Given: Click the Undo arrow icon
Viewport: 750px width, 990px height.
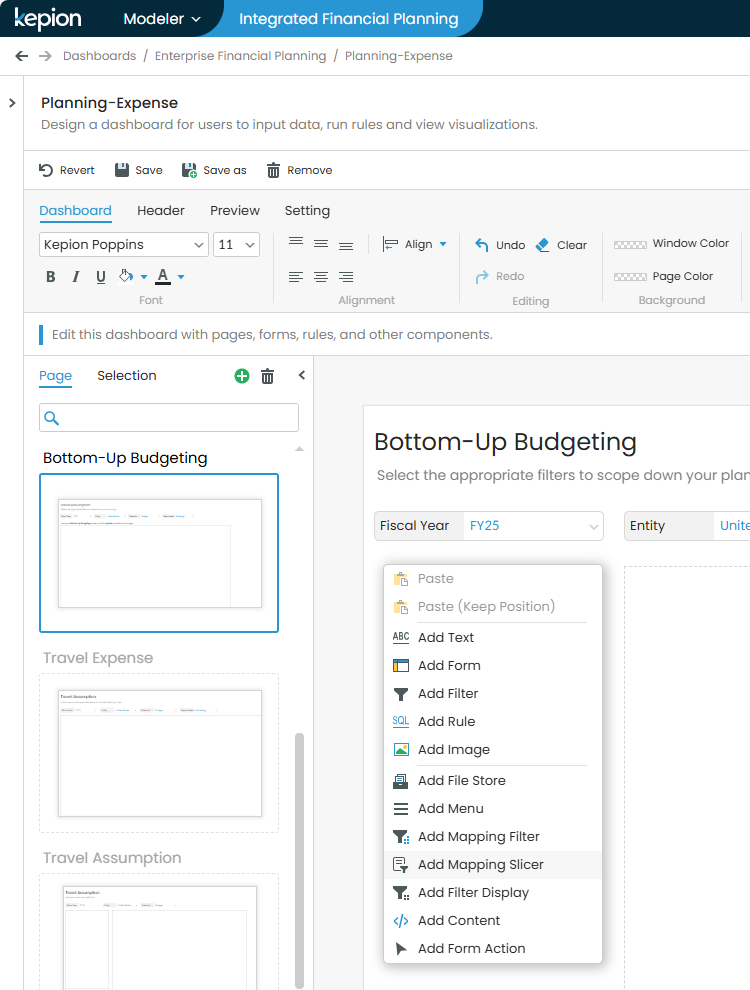Looking at the screenshot, I should pyautogui.click(x=482, y=245).
